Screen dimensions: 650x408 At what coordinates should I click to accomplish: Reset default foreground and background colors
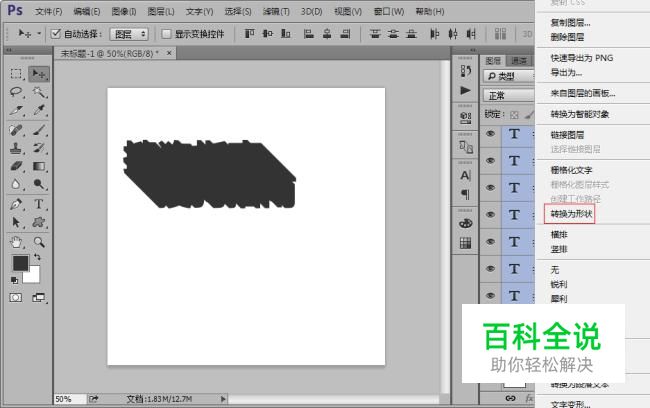point(15,280)
